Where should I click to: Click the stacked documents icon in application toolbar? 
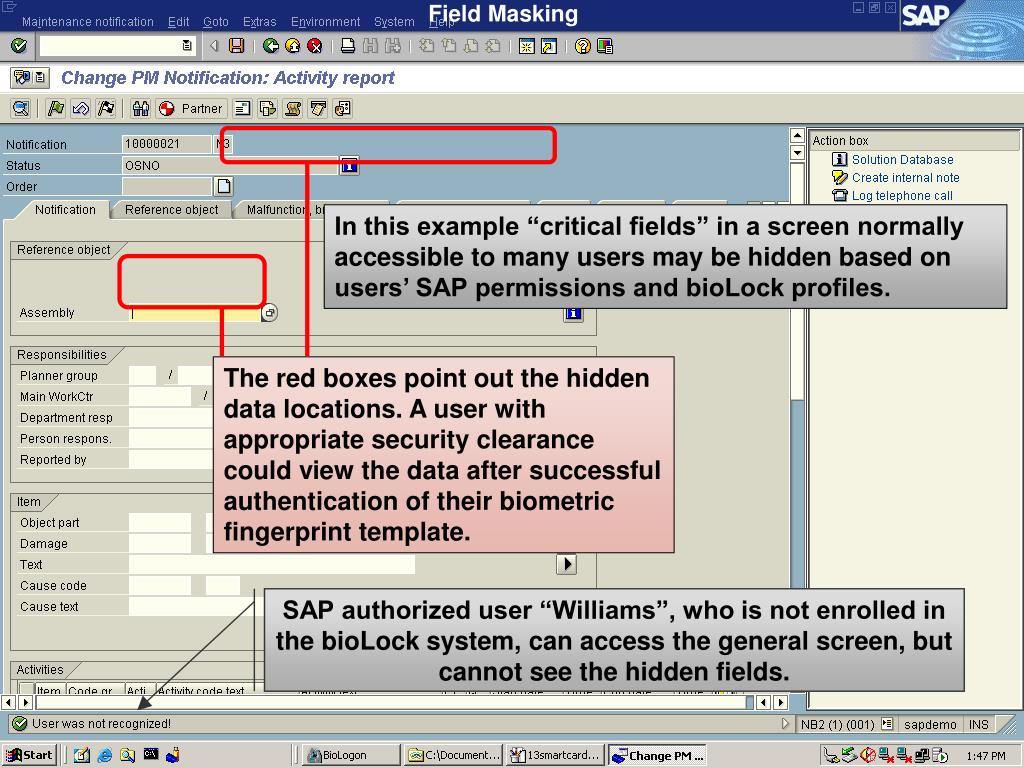click(268, 108)
